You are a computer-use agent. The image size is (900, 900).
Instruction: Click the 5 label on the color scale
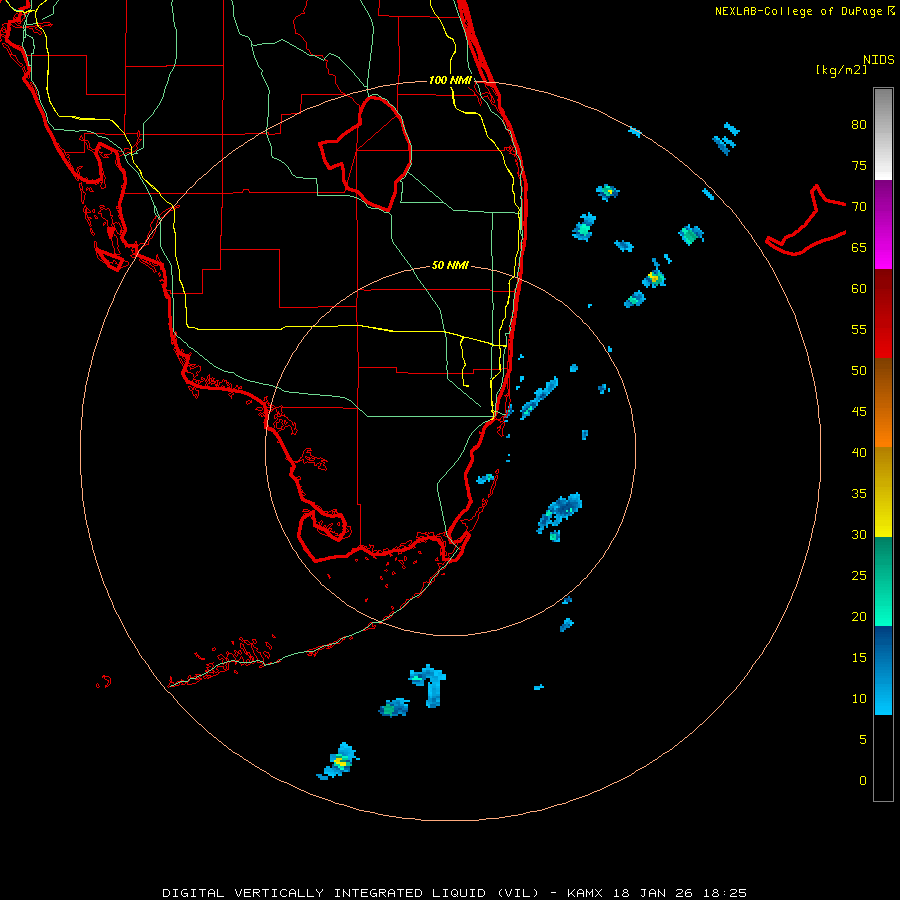[x=863, y=740]
